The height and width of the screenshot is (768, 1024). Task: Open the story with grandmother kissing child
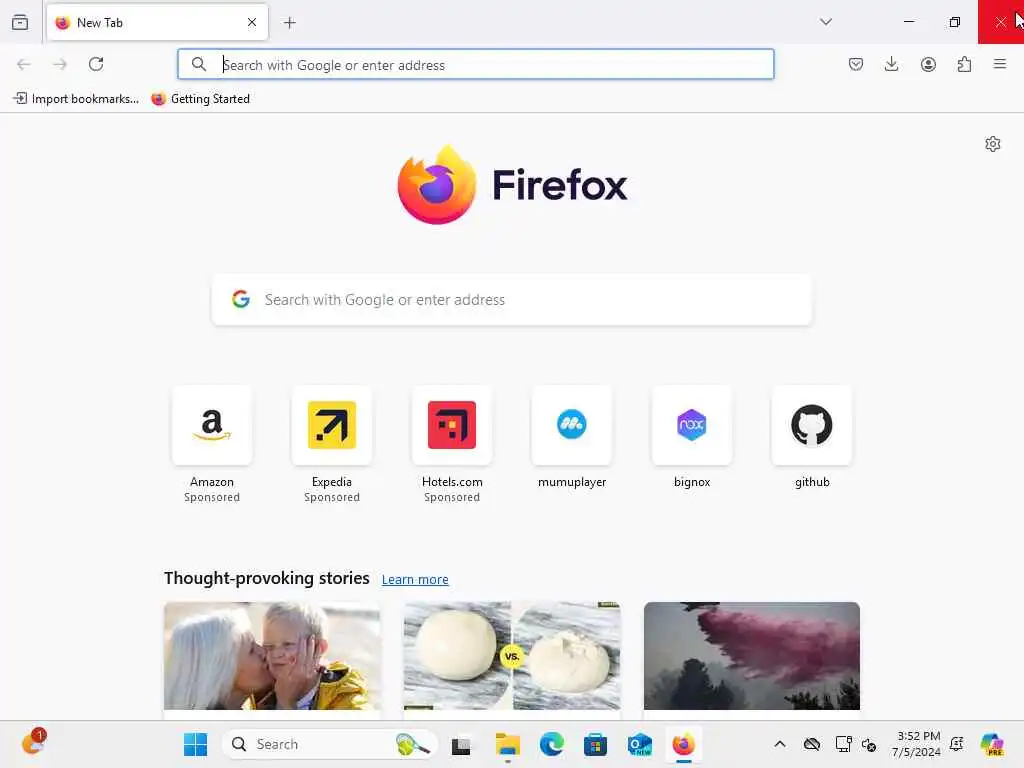coord(272,656)
